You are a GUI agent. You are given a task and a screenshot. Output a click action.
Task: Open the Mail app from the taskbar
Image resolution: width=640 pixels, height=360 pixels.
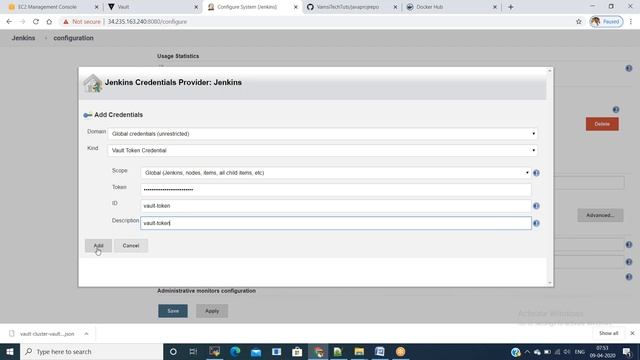point(256,351)
